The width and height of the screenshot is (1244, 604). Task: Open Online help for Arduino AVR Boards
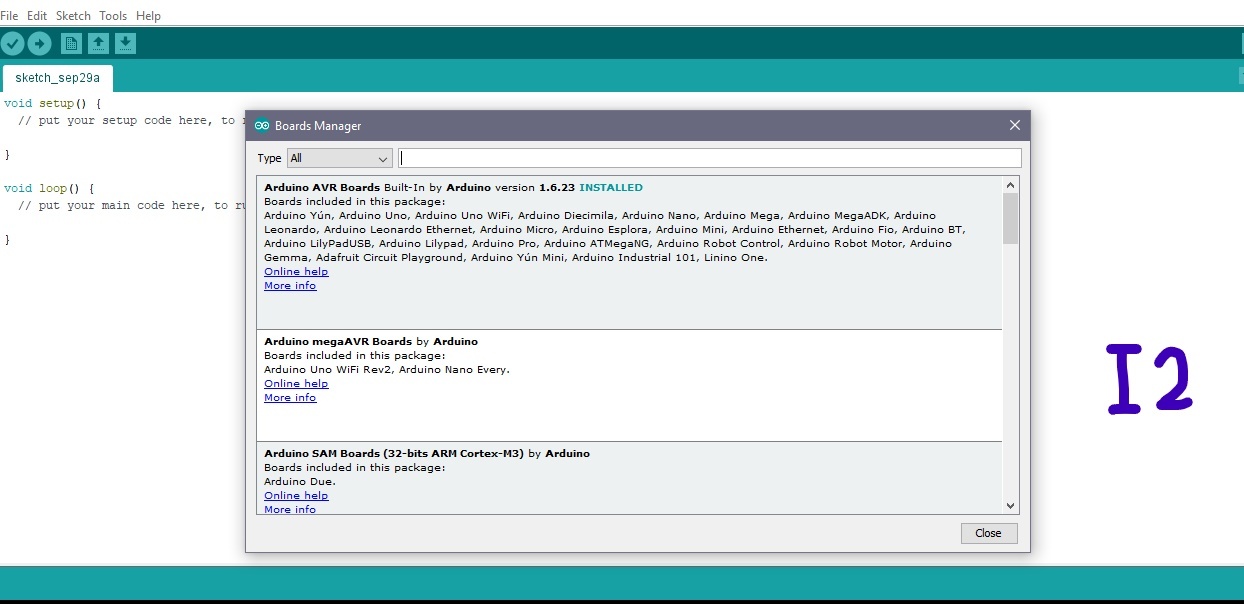[x=296, y=272]
